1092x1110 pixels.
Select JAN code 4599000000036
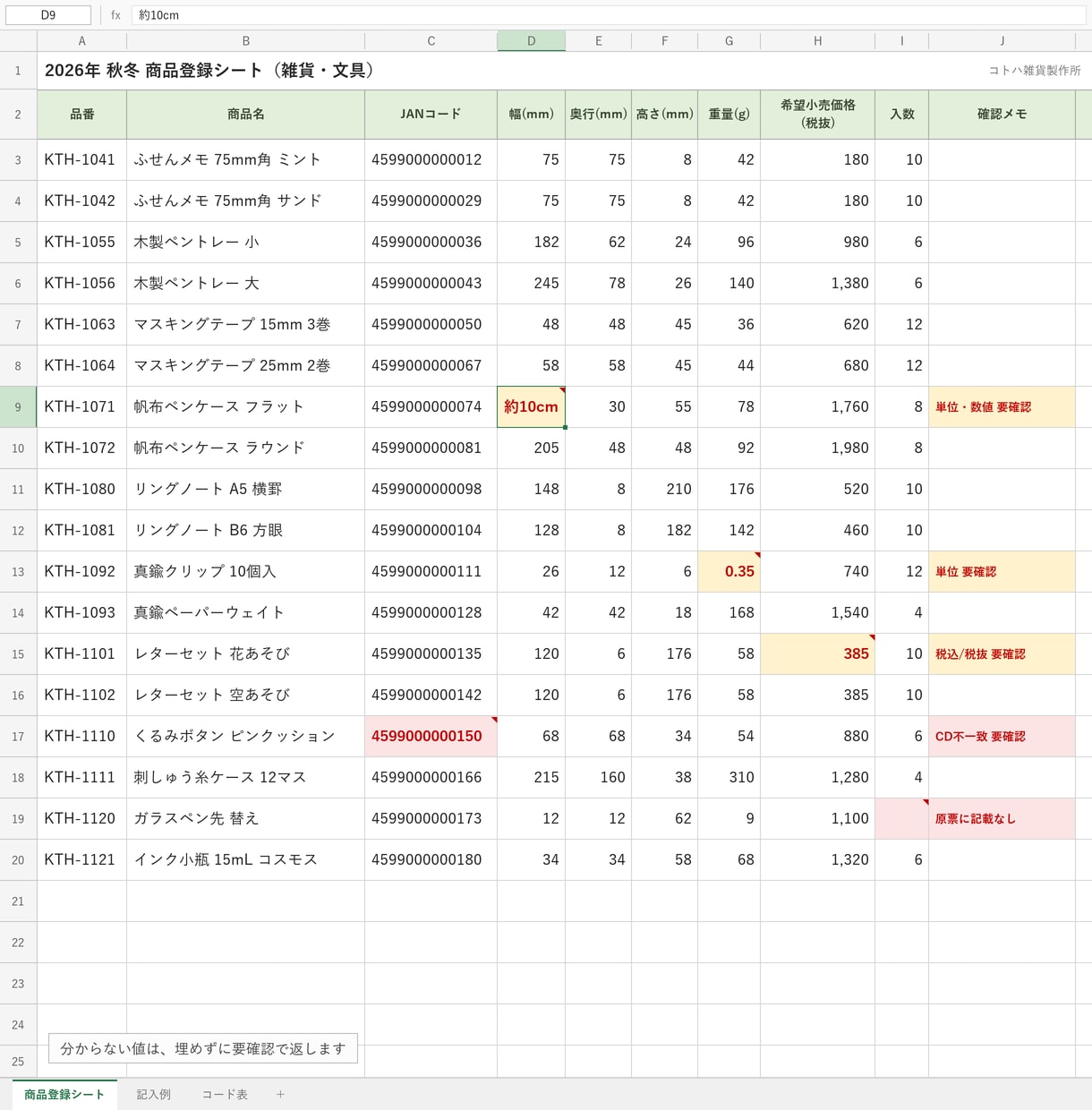[x=431, y=243]
